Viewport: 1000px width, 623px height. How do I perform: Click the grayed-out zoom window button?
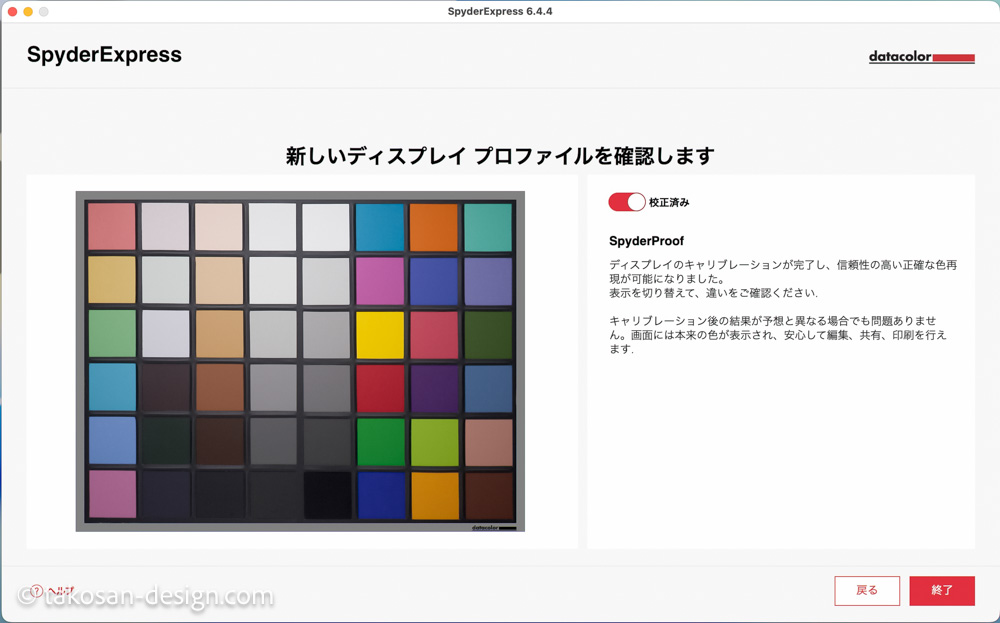point(43,11)
